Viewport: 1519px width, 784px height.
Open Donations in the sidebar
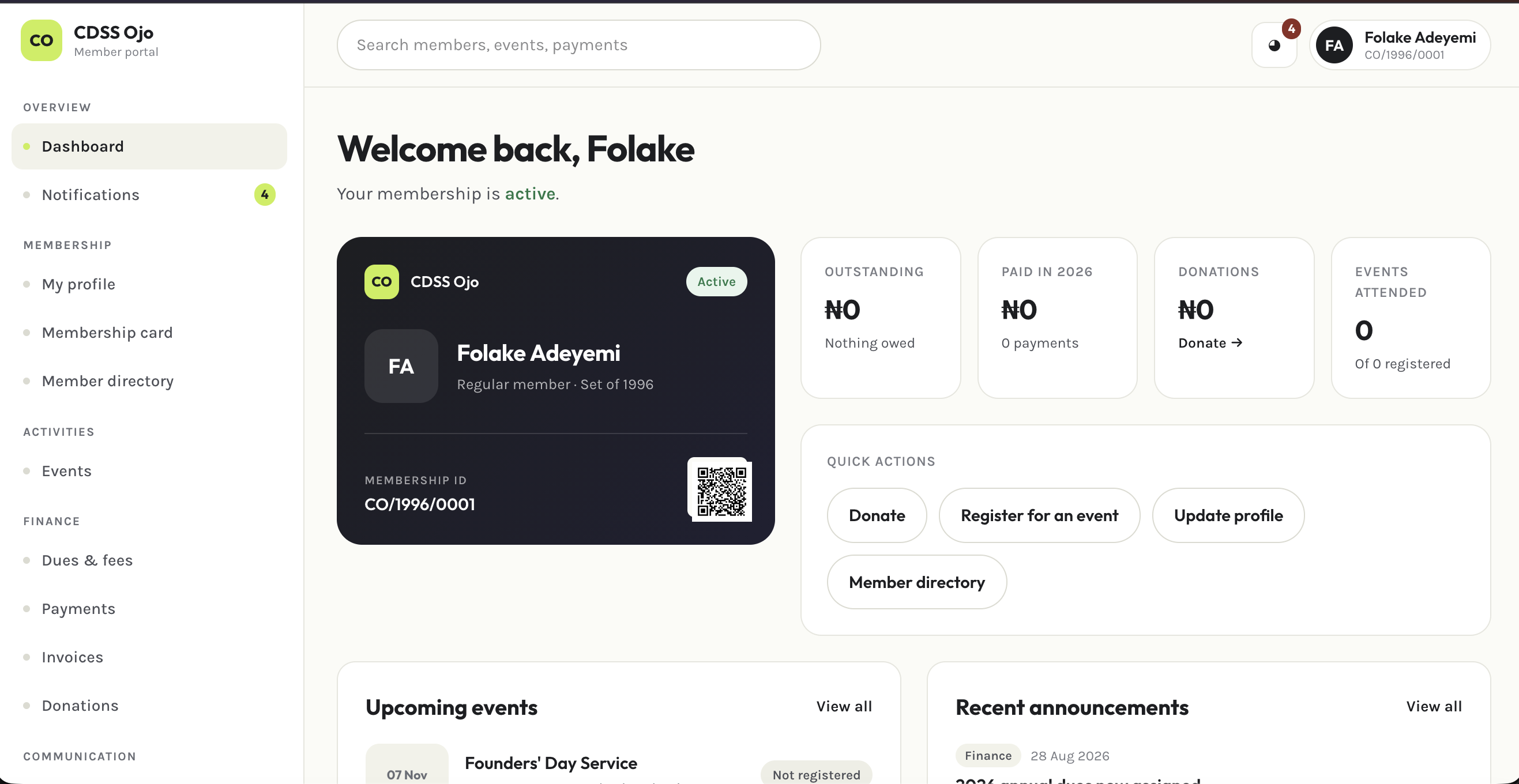[x=149, y=706]
